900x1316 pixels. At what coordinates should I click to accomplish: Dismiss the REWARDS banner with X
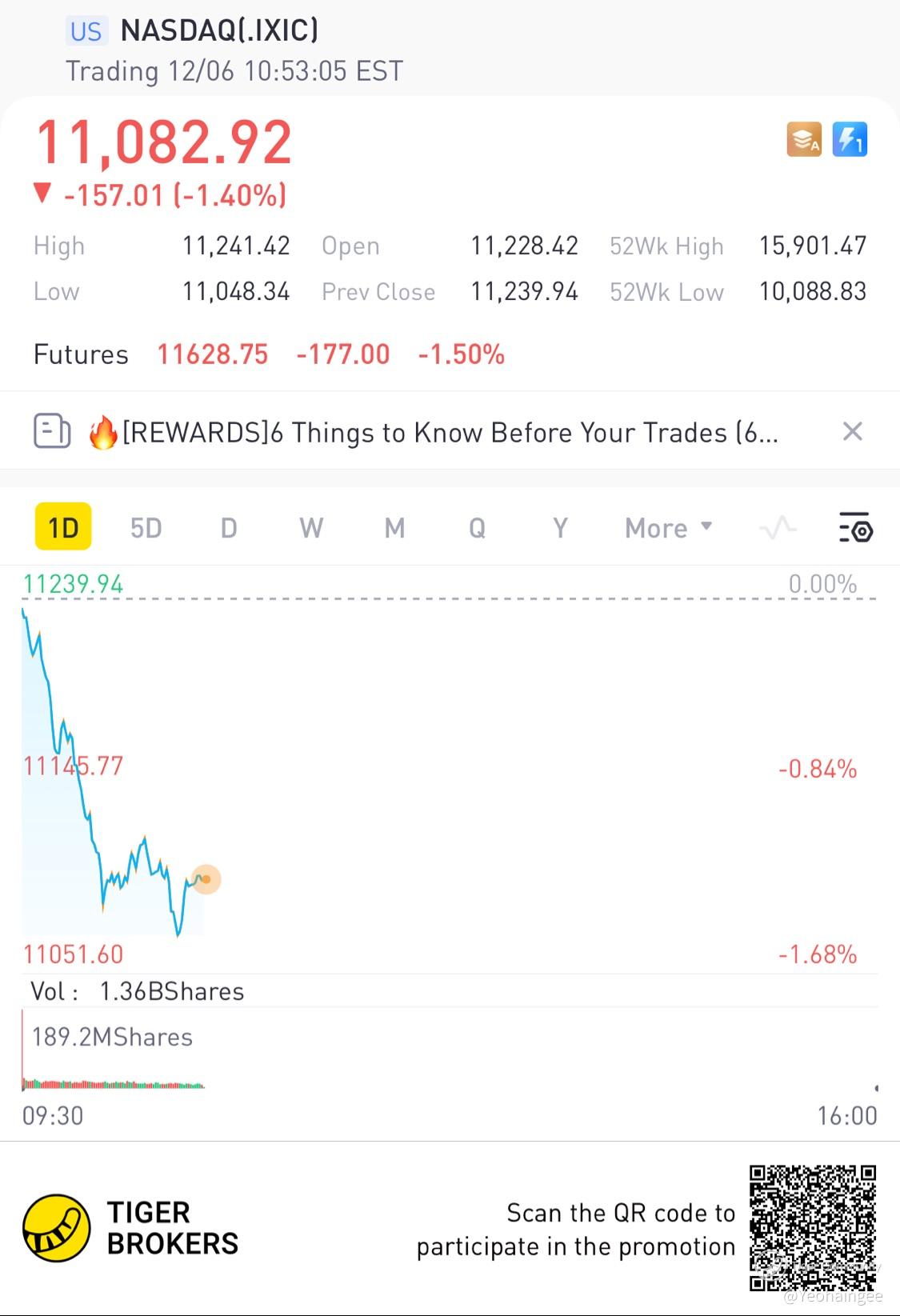pos(853,431)
